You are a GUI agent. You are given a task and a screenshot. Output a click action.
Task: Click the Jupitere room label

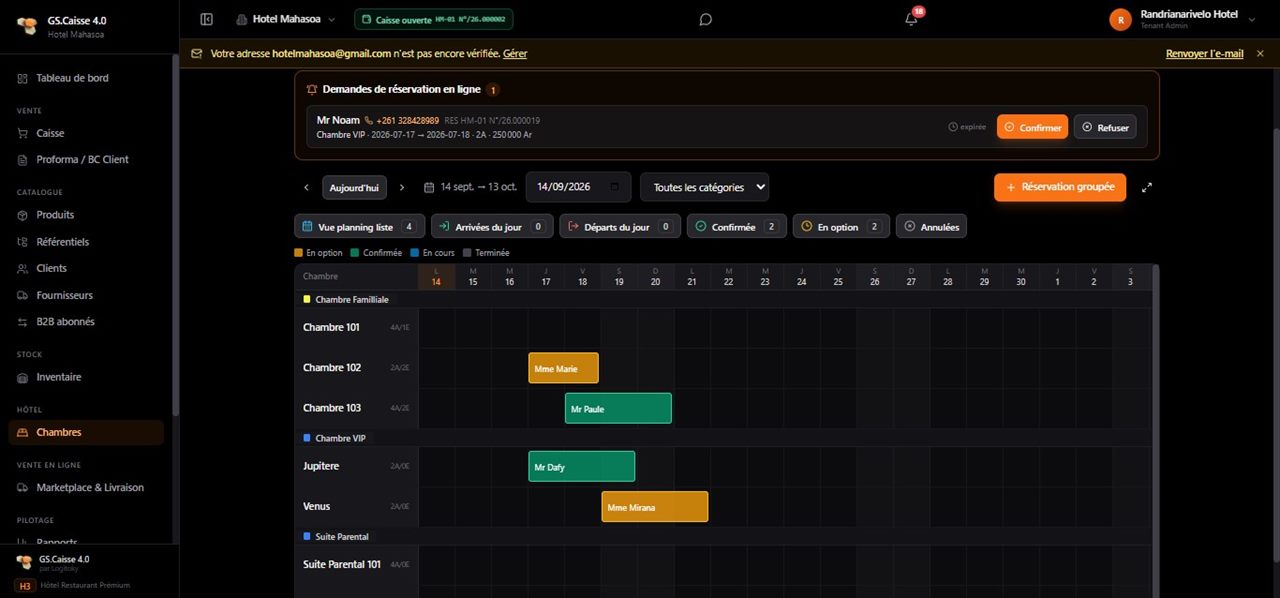[321, 466]
